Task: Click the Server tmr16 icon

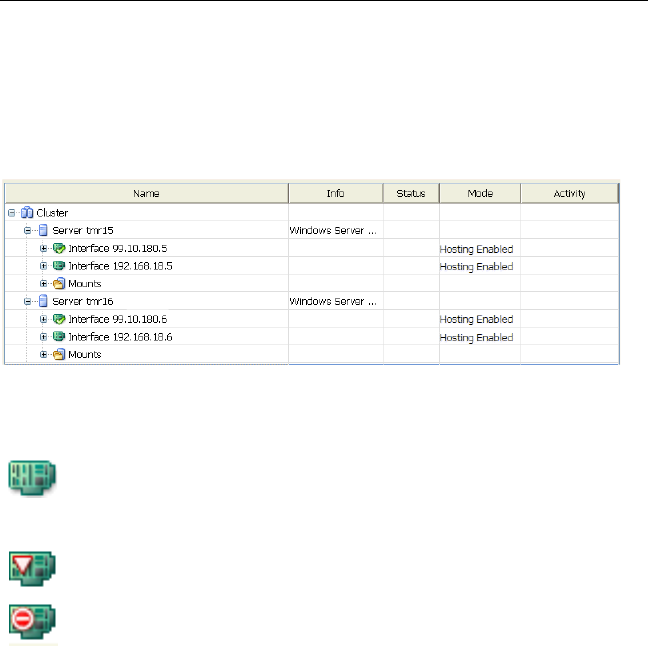Action: (x=42, y=301)
